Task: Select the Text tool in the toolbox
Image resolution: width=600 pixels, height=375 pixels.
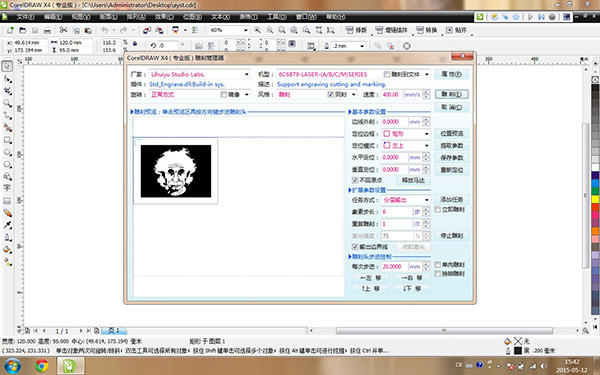Action: tap(7, 188)
